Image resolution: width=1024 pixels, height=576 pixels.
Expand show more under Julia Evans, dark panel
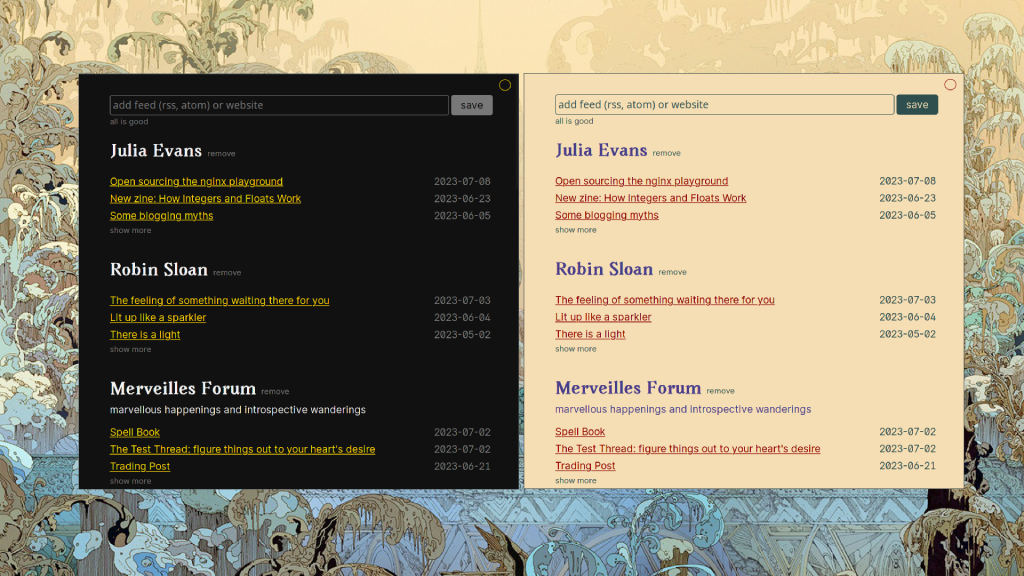click(x=130, y=231)
